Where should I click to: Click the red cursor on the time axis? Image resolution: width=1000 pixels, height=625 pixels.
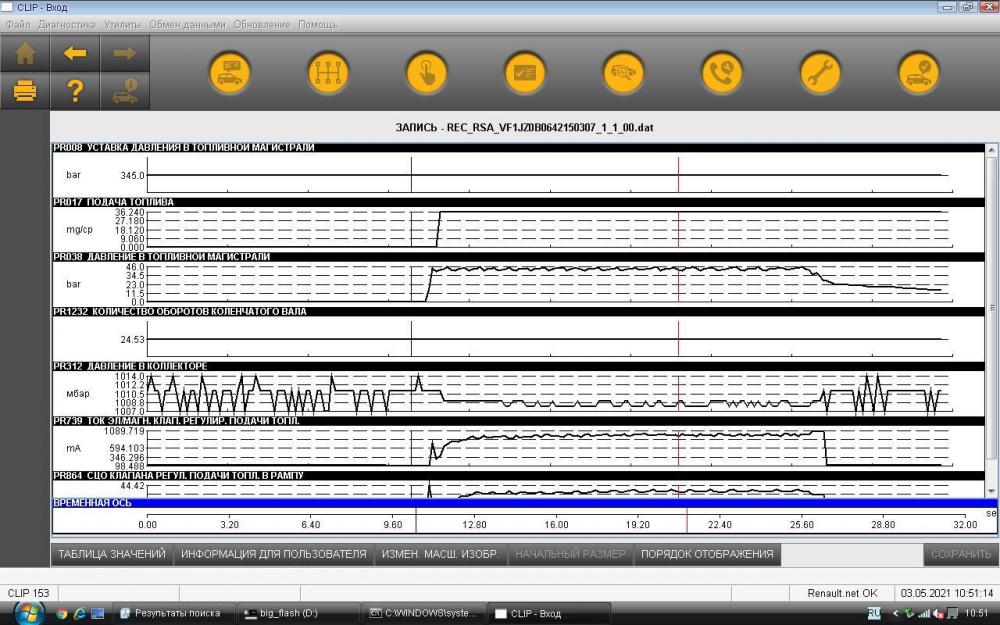tap(687, 520)
